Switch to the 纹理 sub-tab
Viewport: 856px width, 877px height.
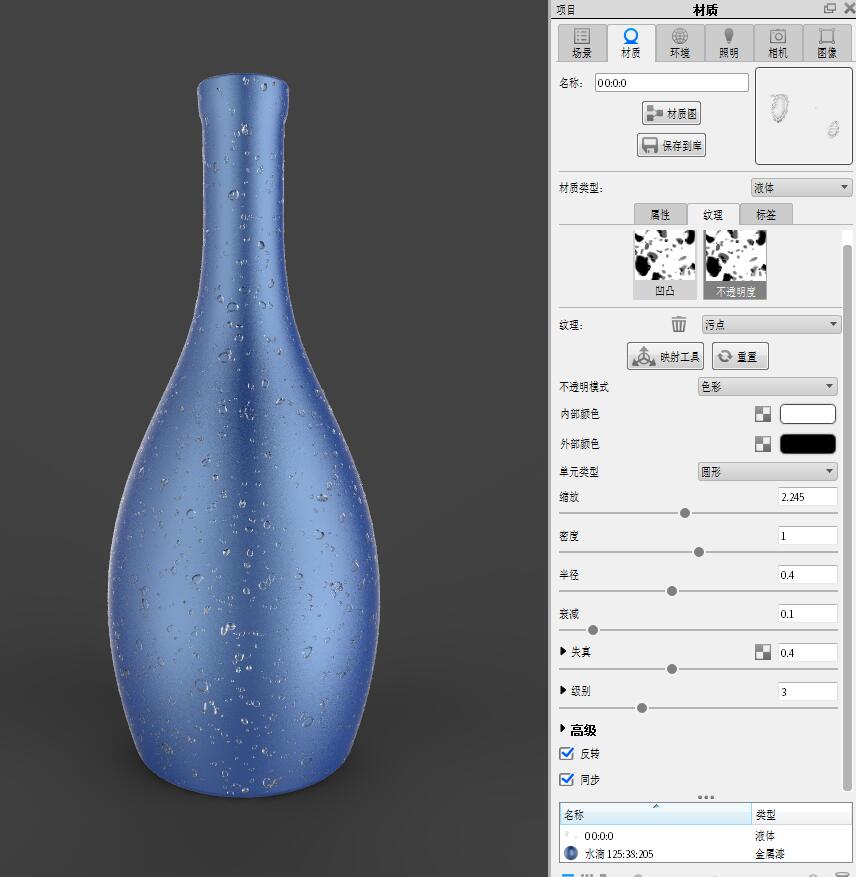(713, 214)
